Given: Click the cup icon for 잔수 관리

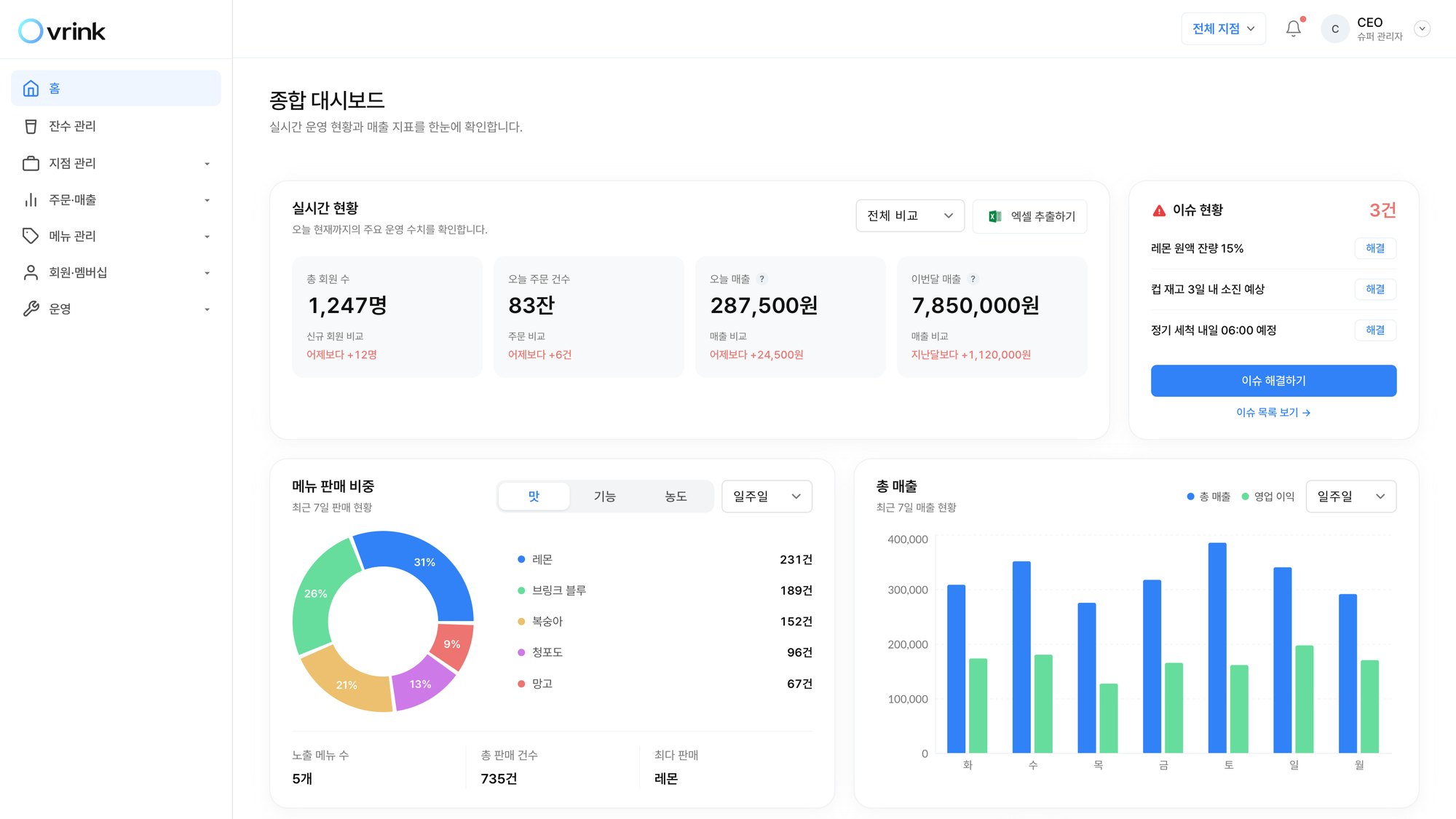Looking at the screenshot, I should (x=31, y=126).
